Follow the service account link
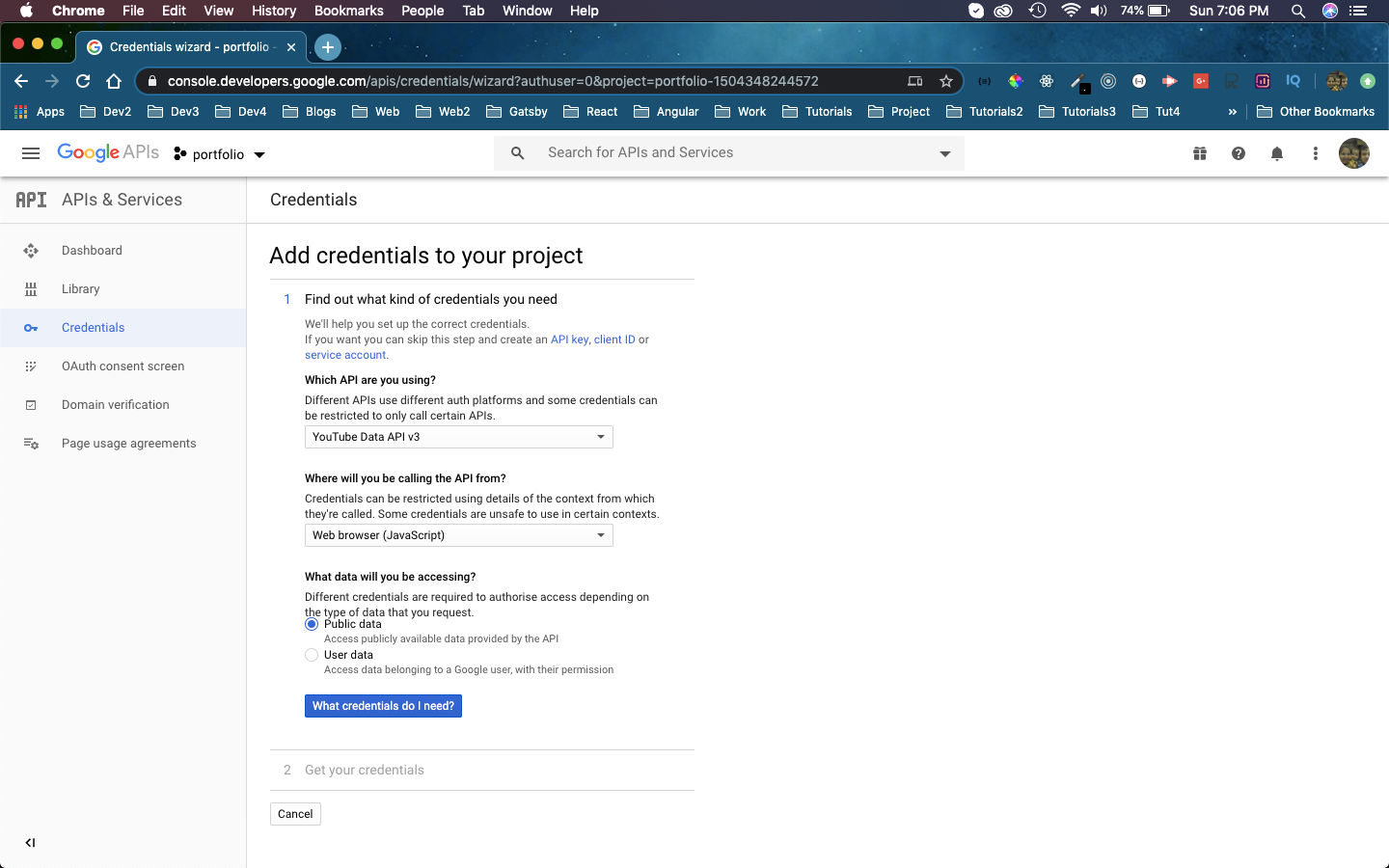The width and height of the screenshot is (1389, 868). (345, 355)
